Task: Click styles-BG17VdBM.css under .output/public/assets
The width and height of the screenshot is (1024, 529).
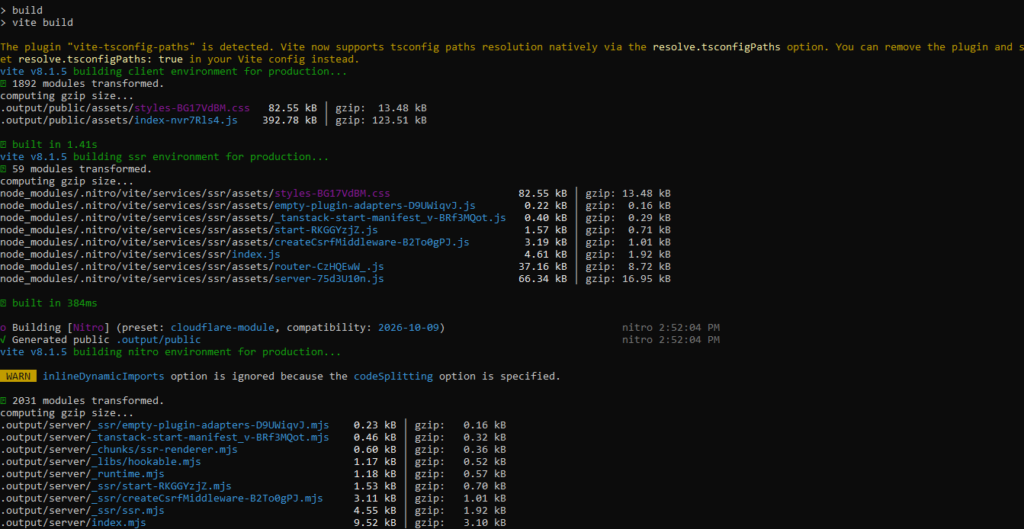Action: click(x=192, y=108)
